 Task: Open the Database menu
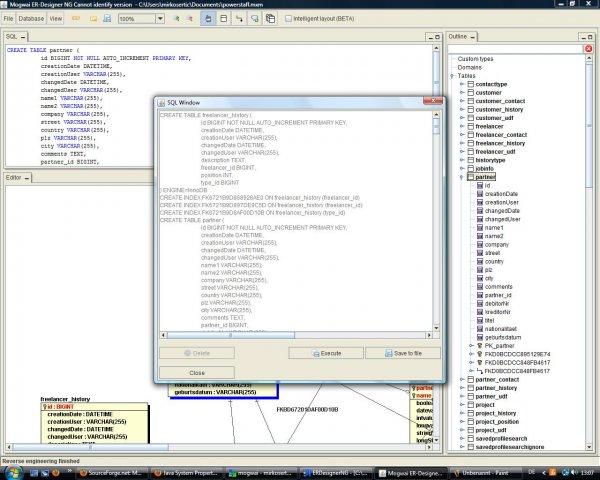[31, 18]
